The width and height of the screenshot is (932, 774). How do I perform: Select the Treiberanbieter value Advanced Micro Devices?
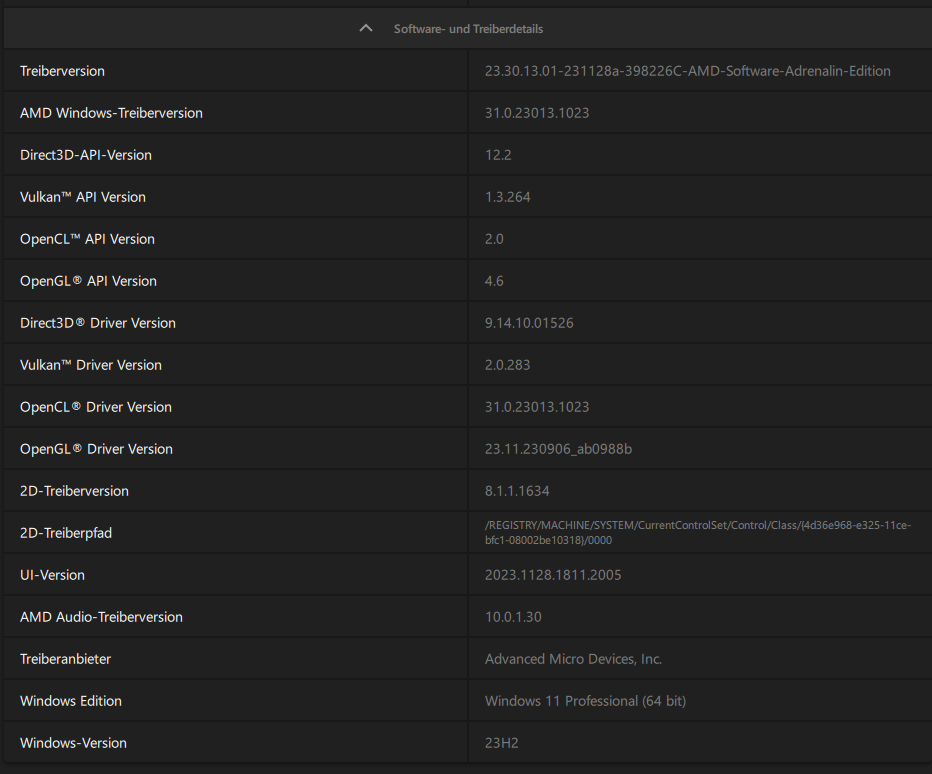point(573,659)
